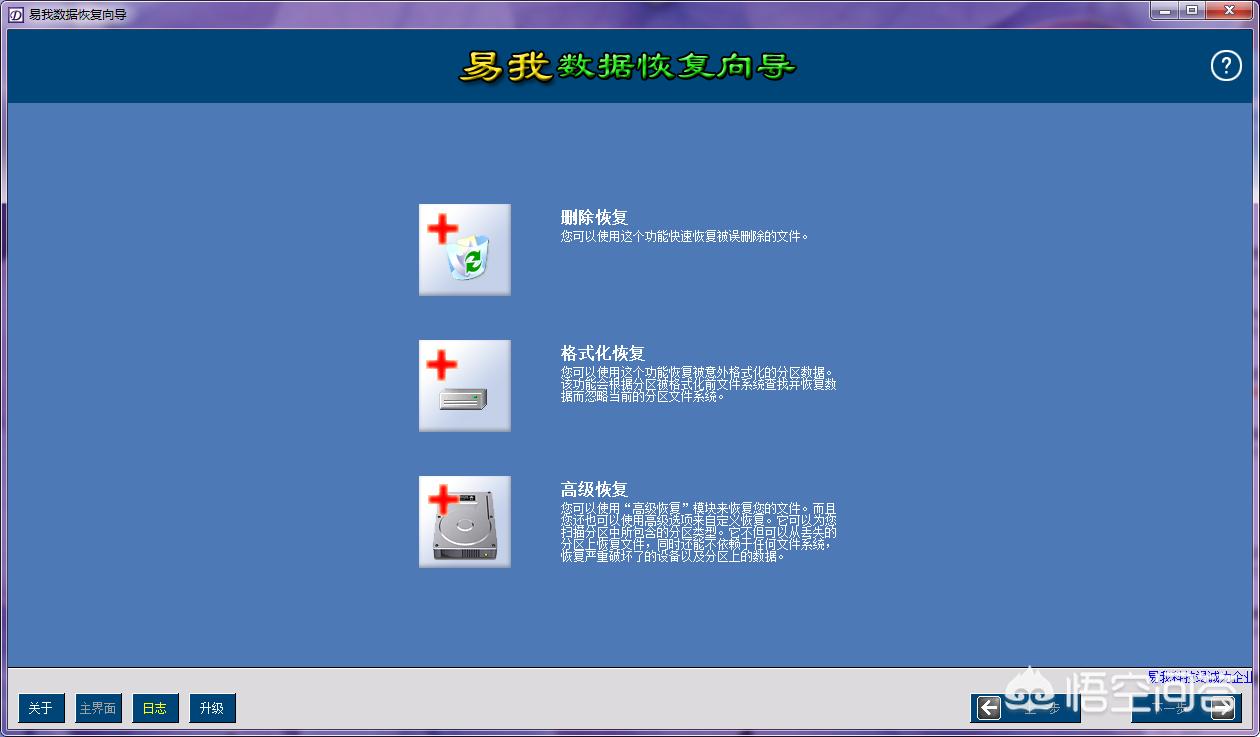Open advanced recovery via the hard disk icon
1260x737 pixels.
[x=465, y=522]
